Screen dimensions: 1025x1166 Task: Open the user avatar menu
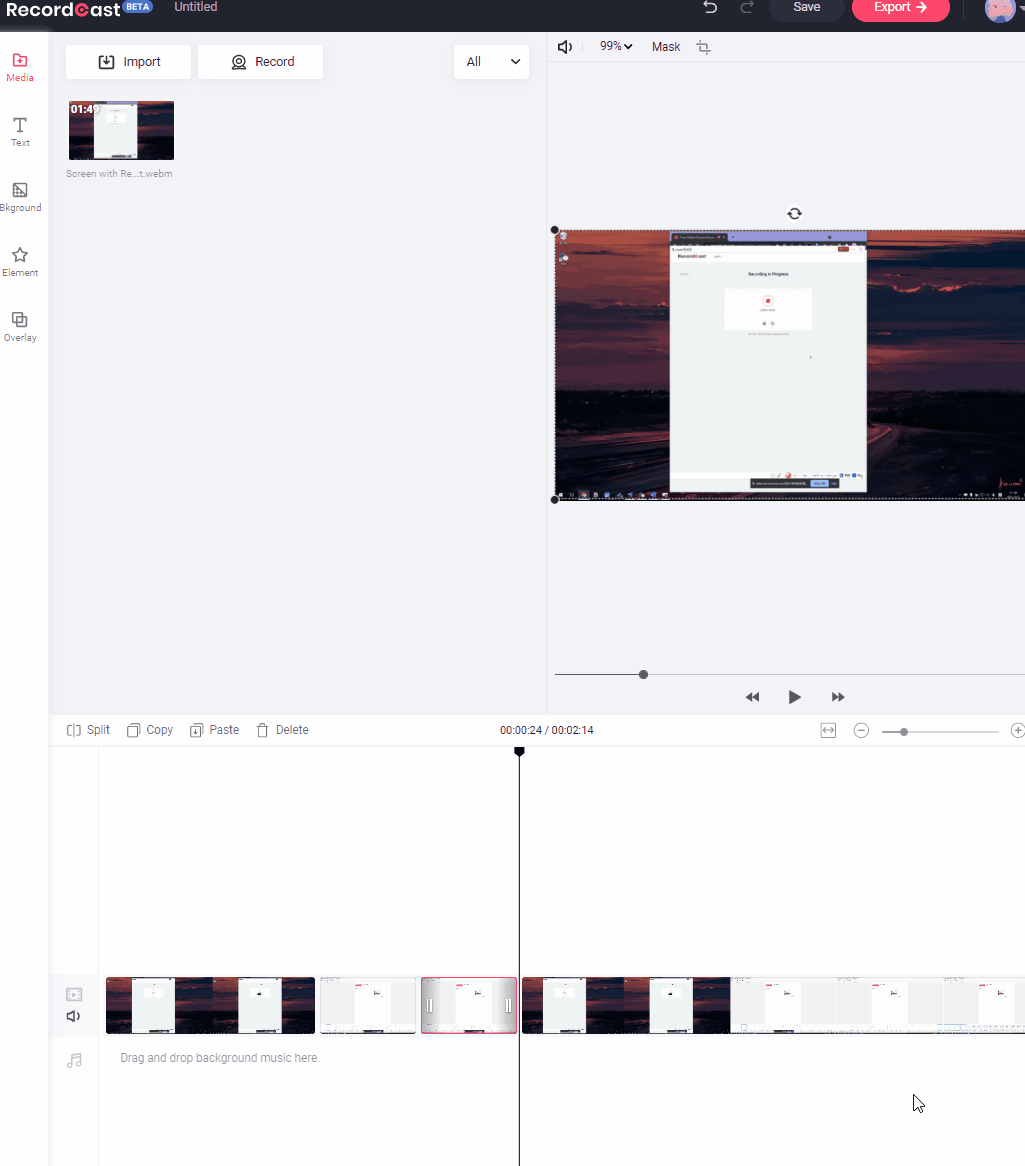[x=1000, y=10]
